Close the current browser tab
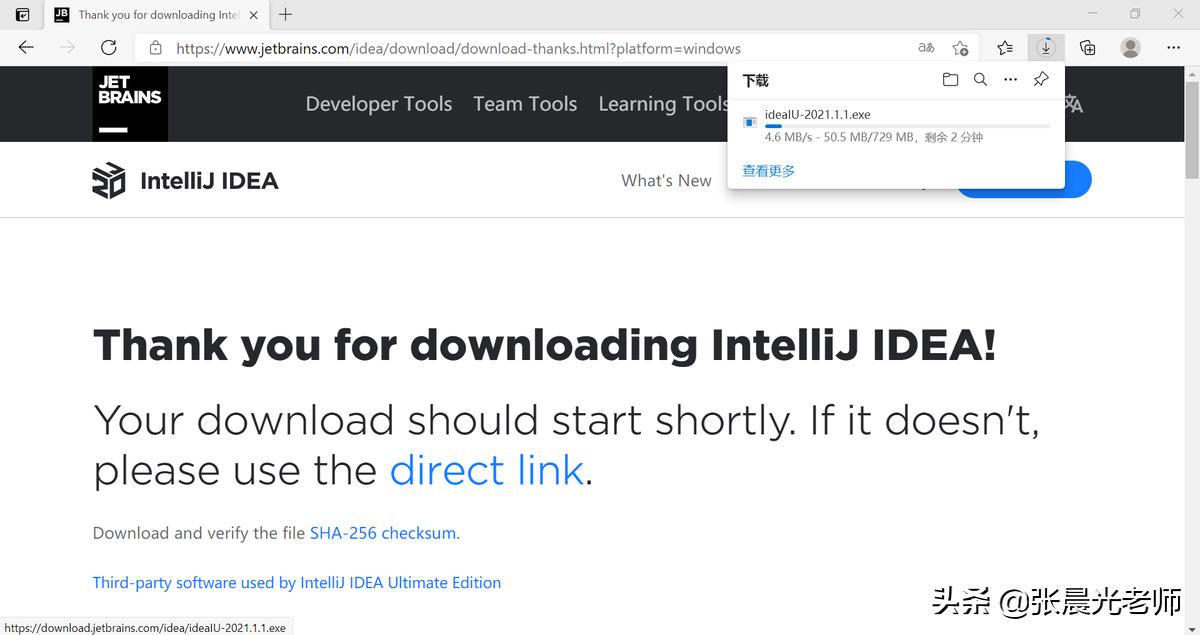Viewport: 1200px width, 635px height. tap(253, 15)
